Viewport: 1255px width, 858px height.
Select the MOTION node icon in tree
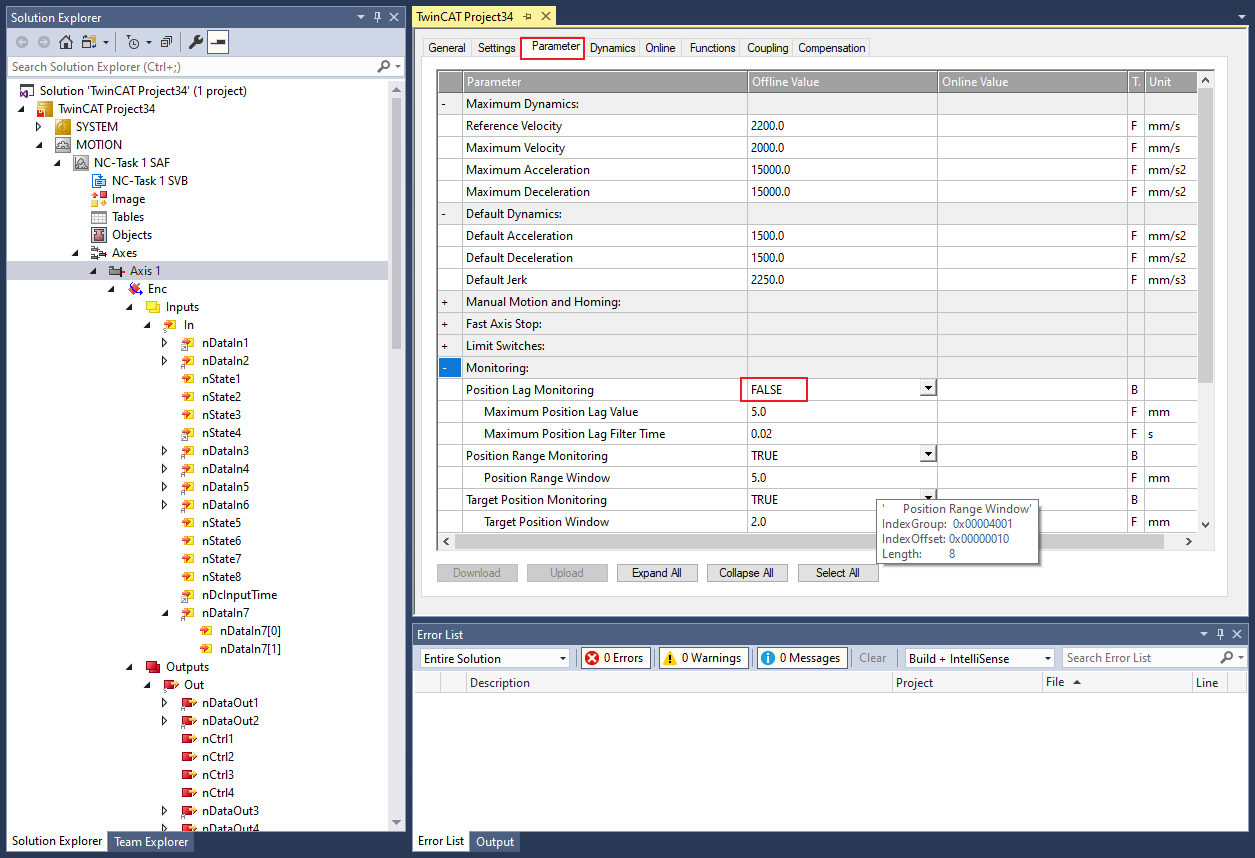(63, 145)
